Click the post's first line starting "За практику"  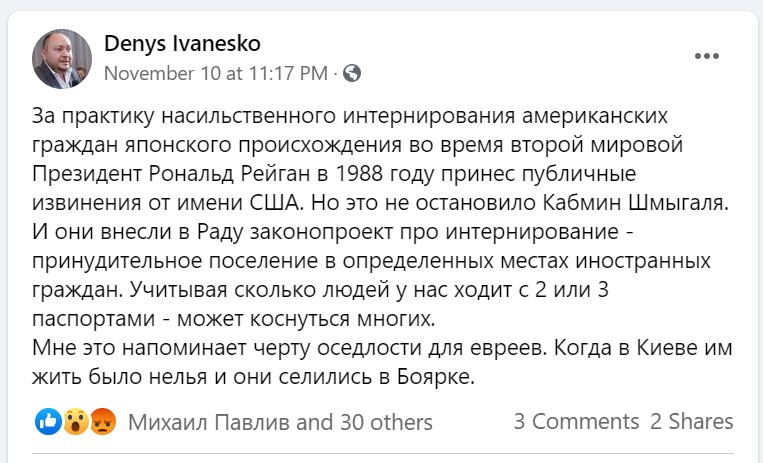point(350,111)
